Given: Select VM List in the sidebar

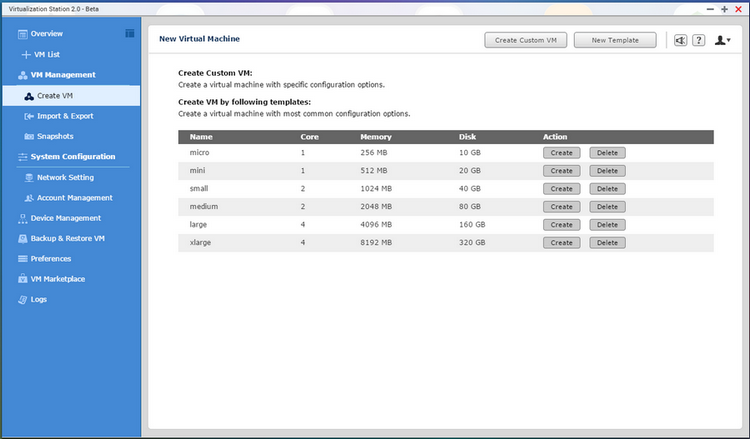Looking at the screenshot, I should [47, 54].
